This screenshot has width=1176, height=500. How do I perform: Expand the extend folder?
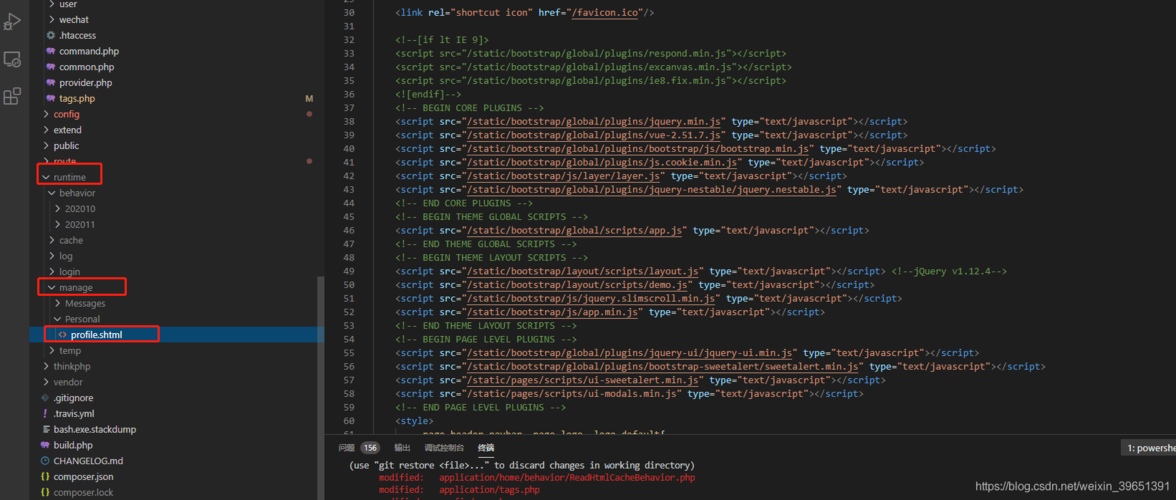[45, 130]
